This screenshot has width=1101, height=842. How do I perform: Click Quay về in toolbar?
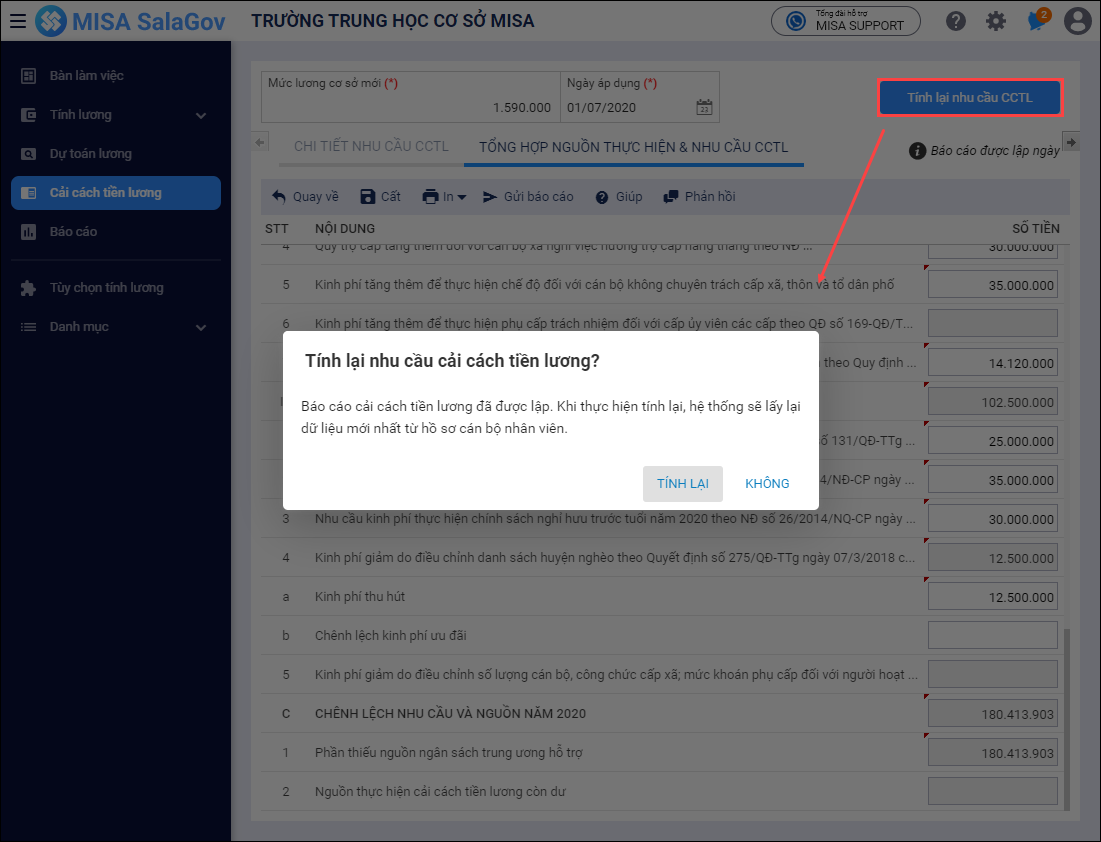[305, 197]
